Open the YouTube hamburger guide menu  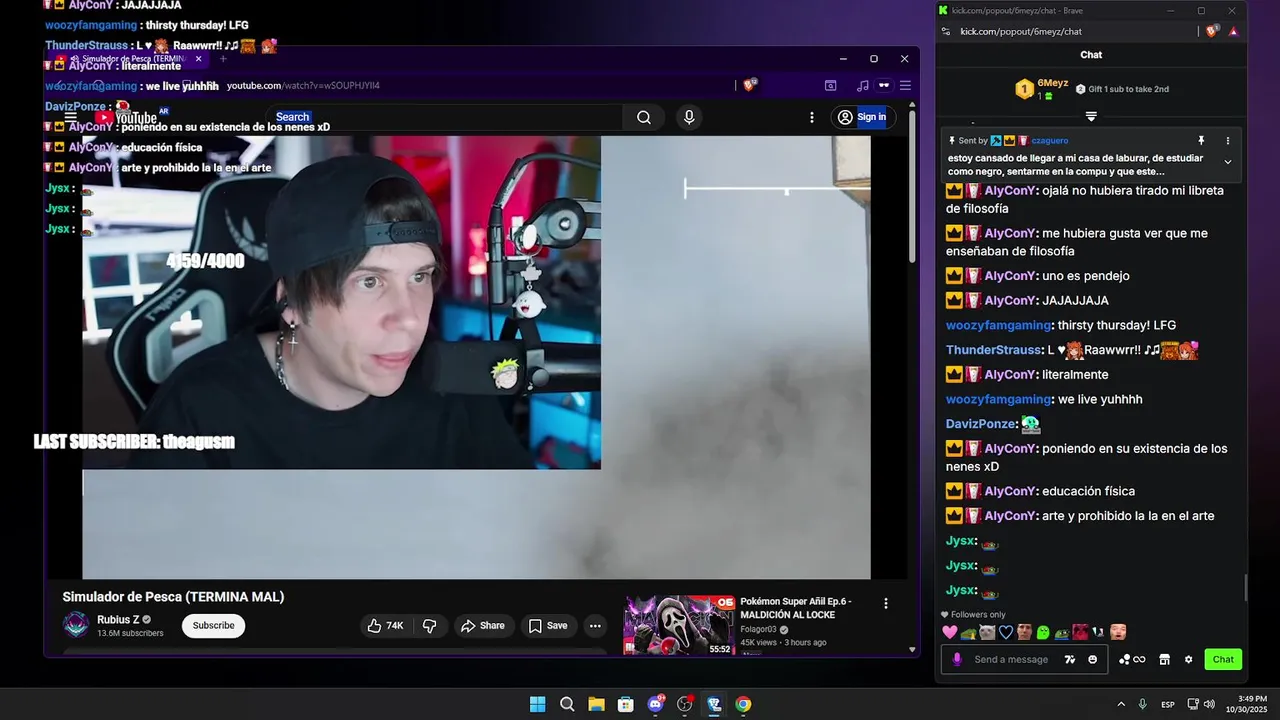(x=71, y=117)
